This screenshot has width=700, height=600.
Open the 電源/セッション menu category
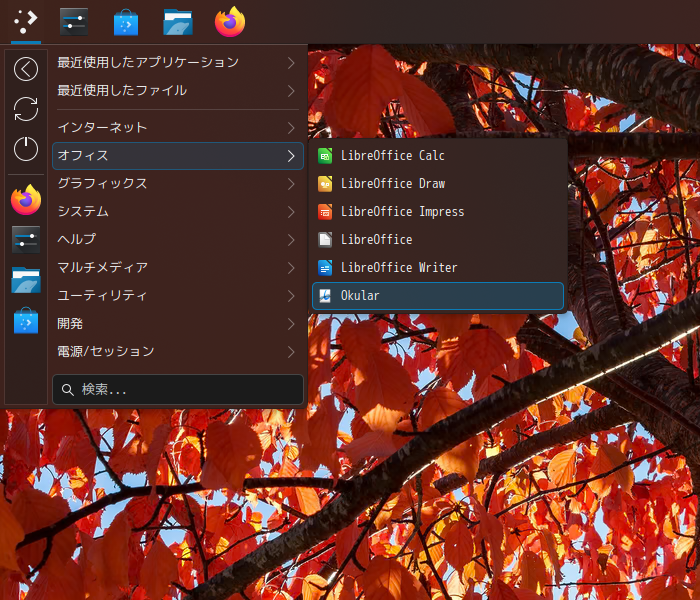tap(178, 352)
